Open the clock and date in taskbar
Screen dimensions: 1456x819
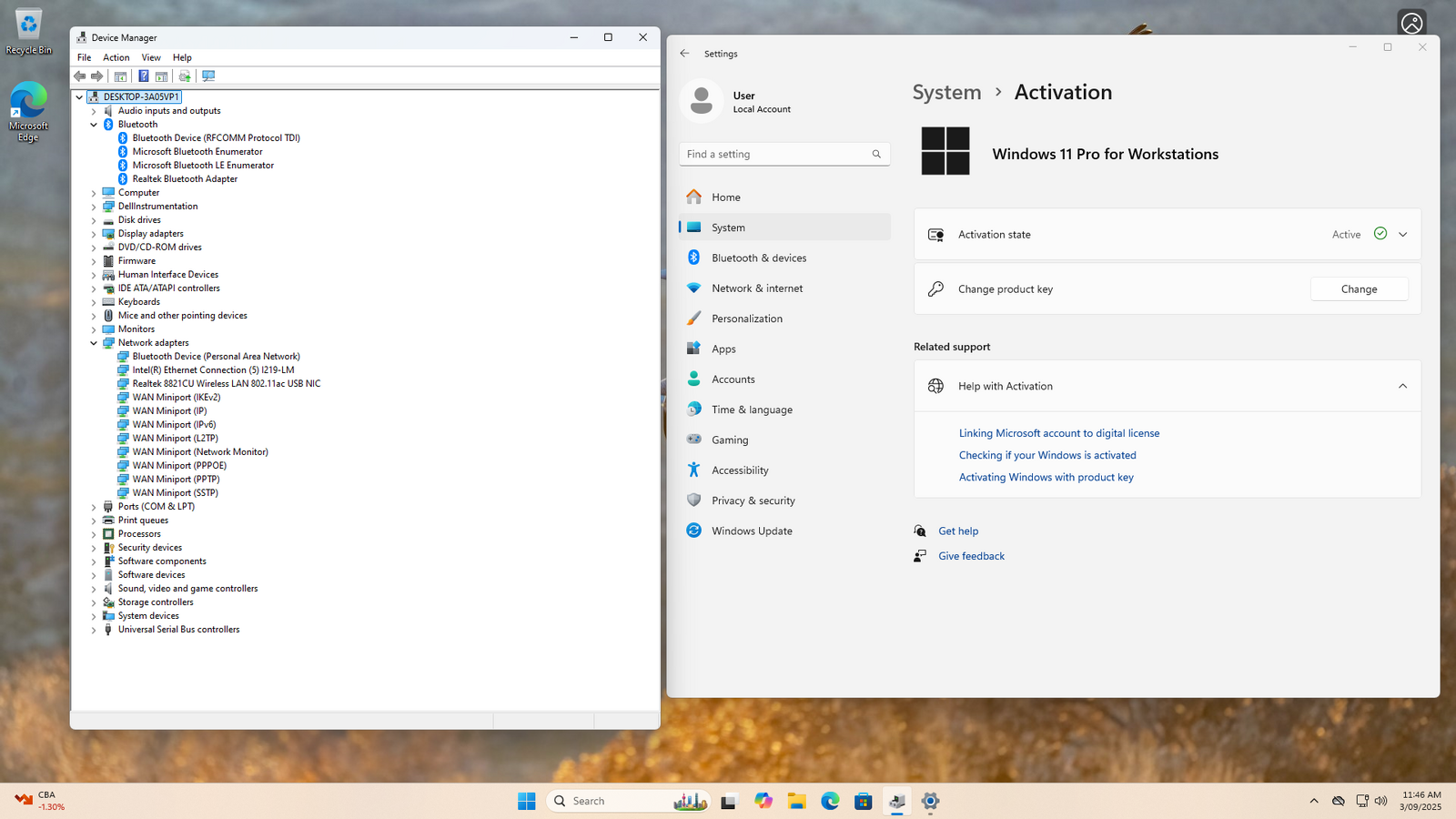tap(1421, 801)
